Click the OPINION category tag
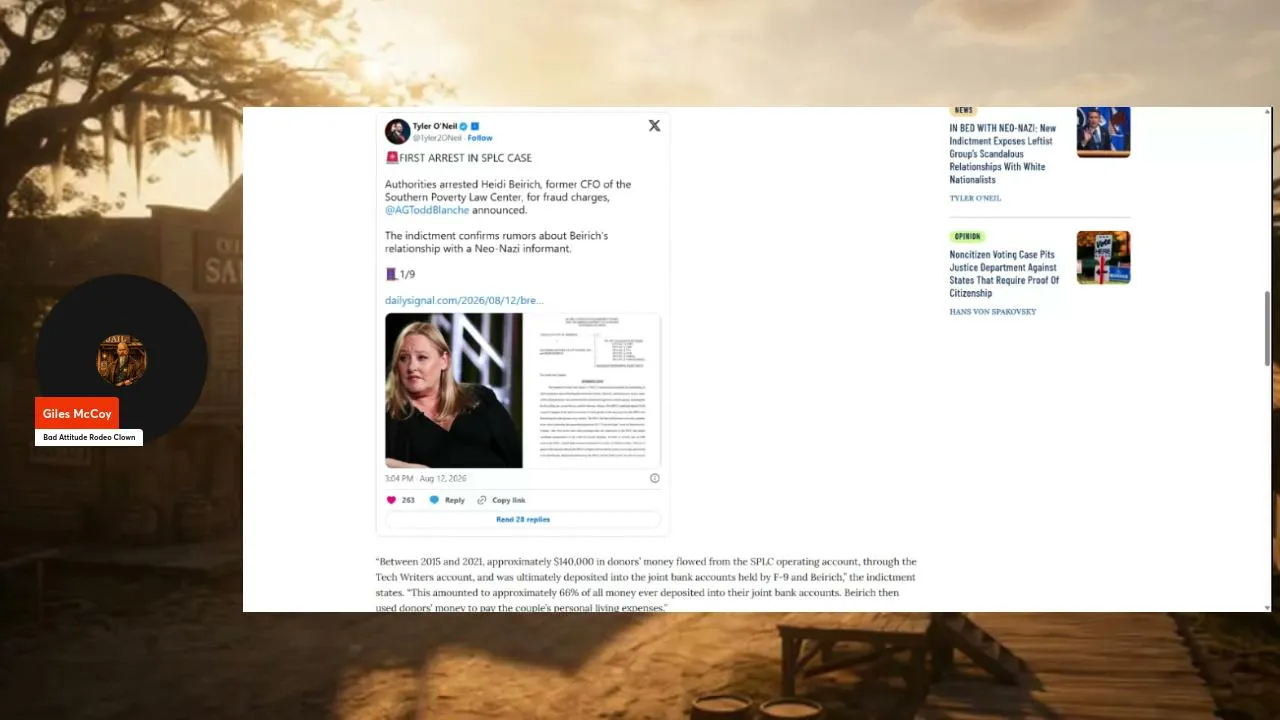 [967, 237]
